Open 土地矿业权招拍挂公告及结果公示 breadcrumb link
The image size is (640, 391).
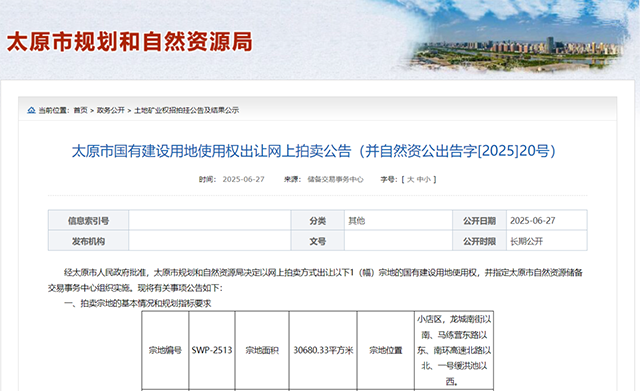[x=187, y=110]
